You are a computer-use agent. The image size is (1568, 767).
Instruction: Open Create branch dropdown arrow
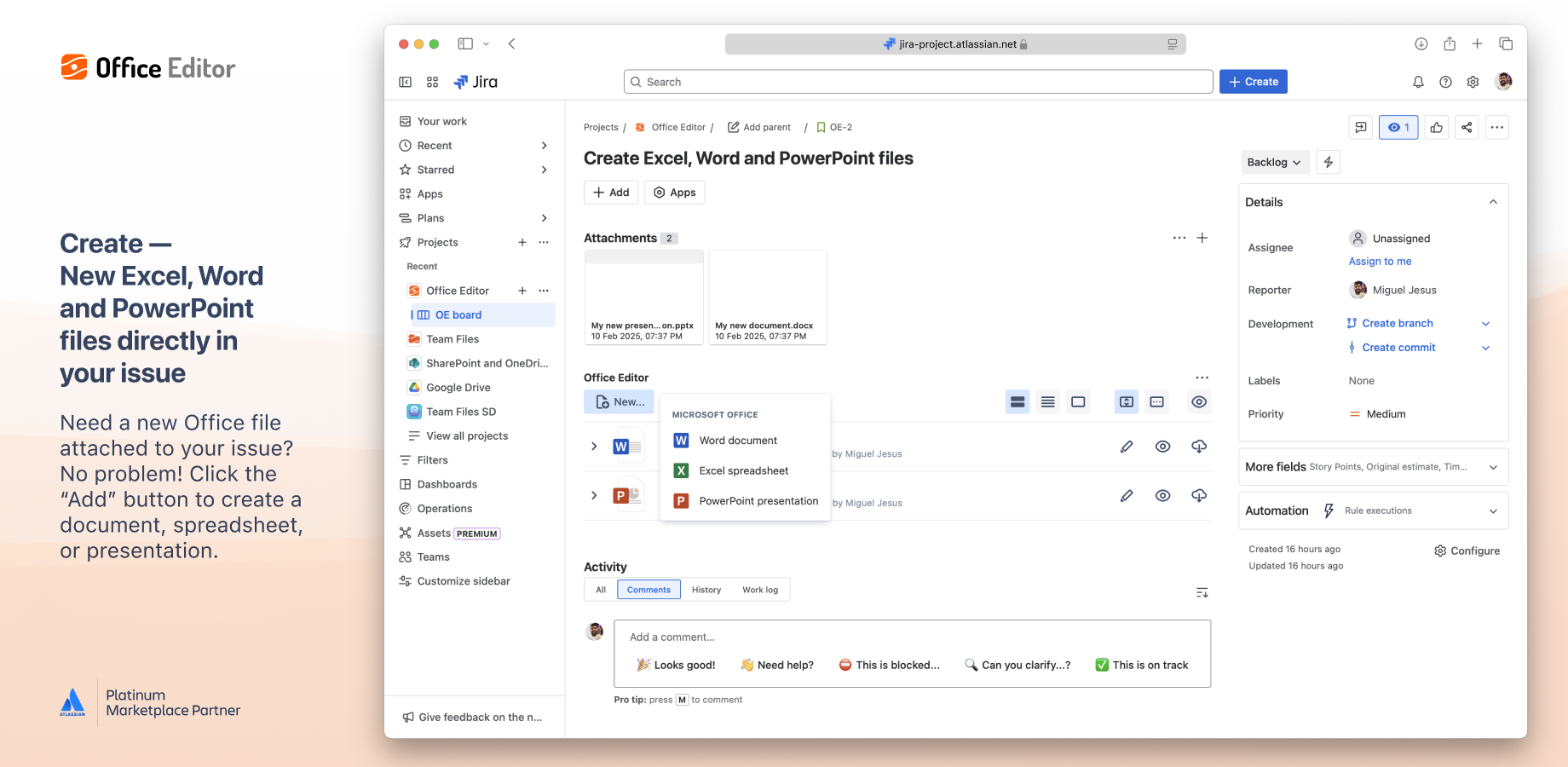click(1485, 324)
